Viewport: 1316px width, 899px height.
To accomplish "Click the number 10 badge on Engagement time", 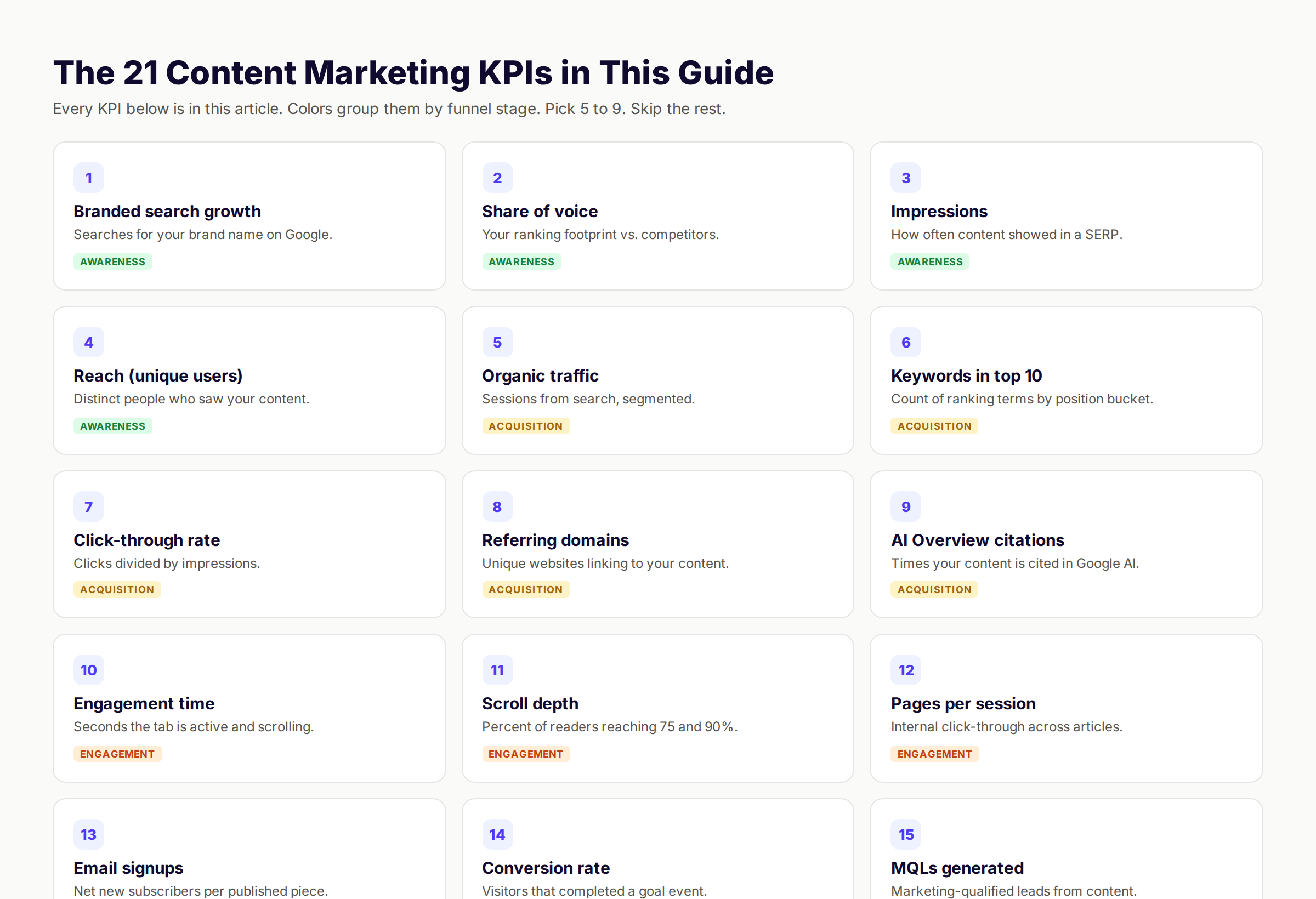I will [89, 670].
